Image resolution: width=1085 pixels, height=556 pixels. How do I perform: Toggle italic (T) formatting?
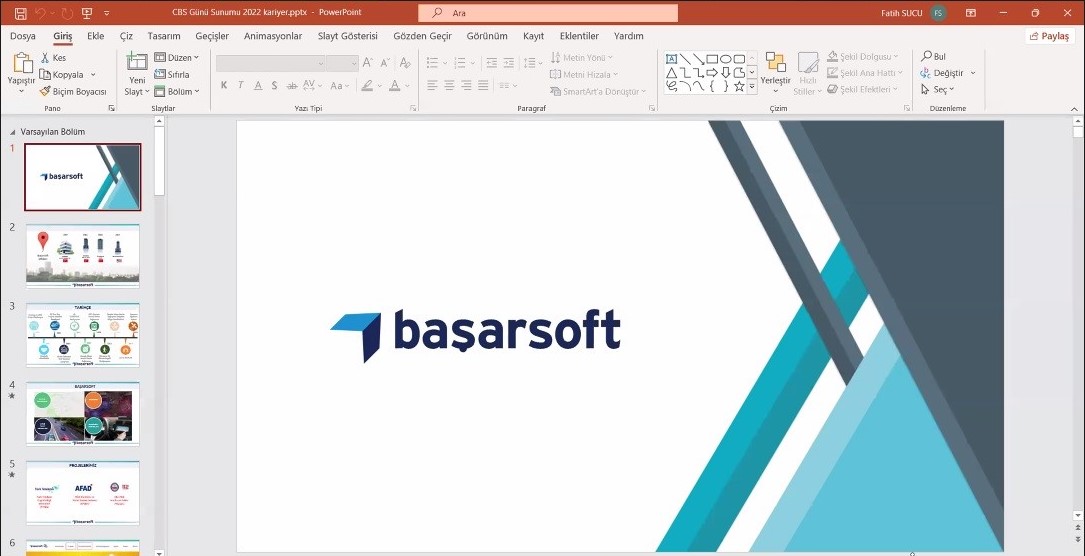click(240, 86)
